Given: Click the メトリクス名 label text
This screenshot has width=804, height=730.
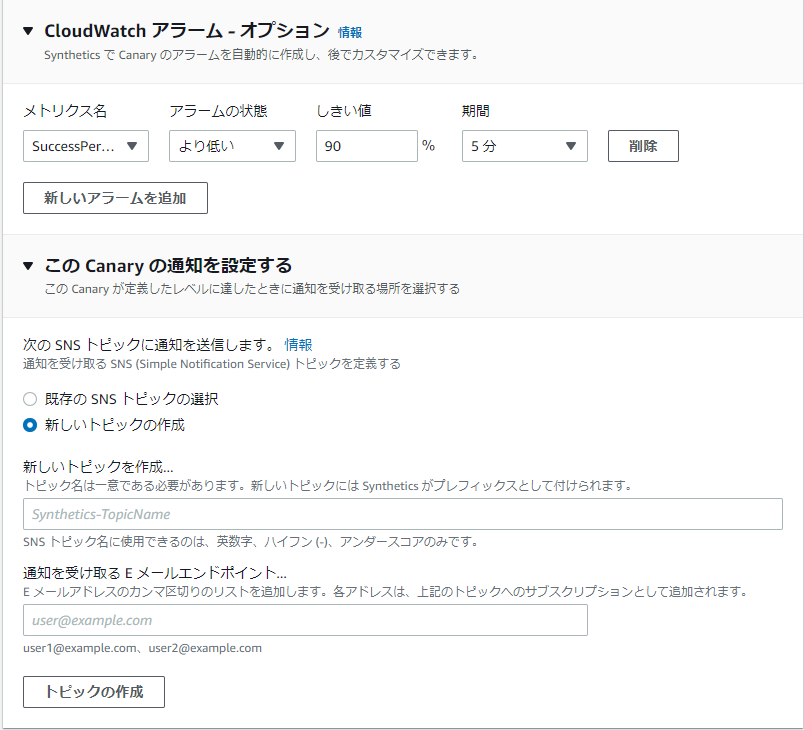Looking at the screenshot, I should click(65, 111).
